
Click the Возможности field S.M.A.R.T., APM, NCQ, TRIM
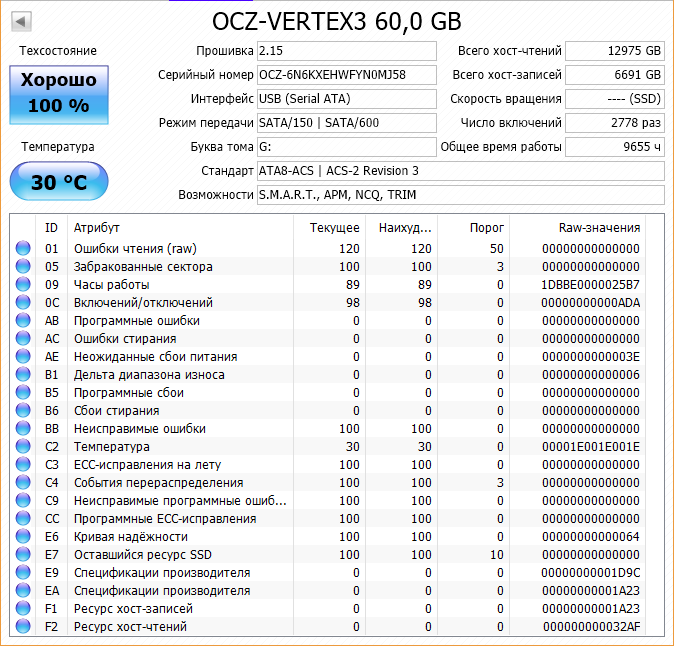pos(461,195)
